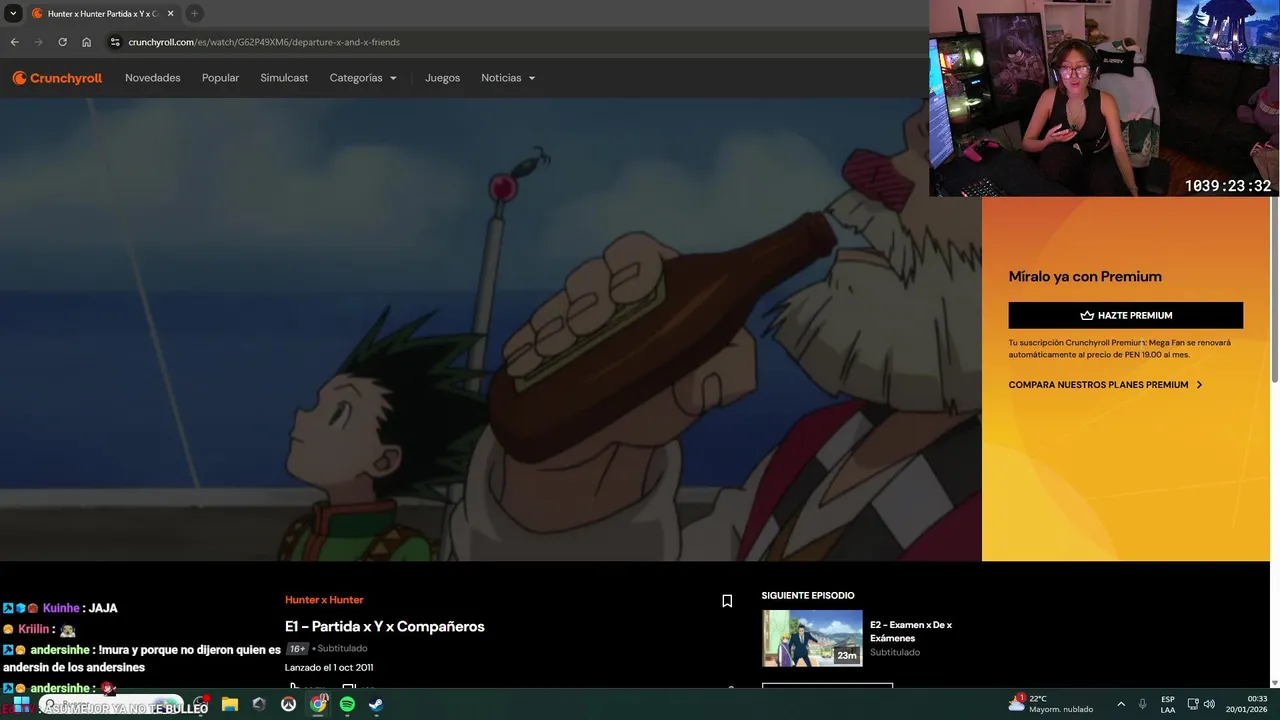Open the network tray icon

[x=1193, y=704]
